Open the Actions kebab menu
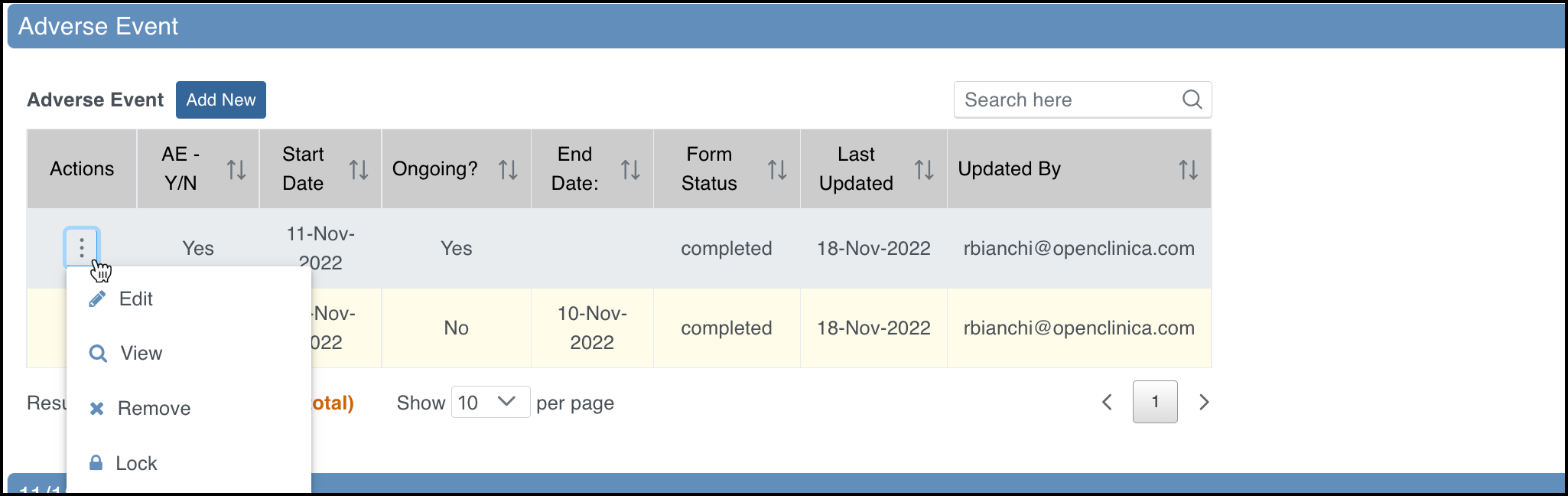This screenshot has width=1568, height=496. (x=81, y=247)
